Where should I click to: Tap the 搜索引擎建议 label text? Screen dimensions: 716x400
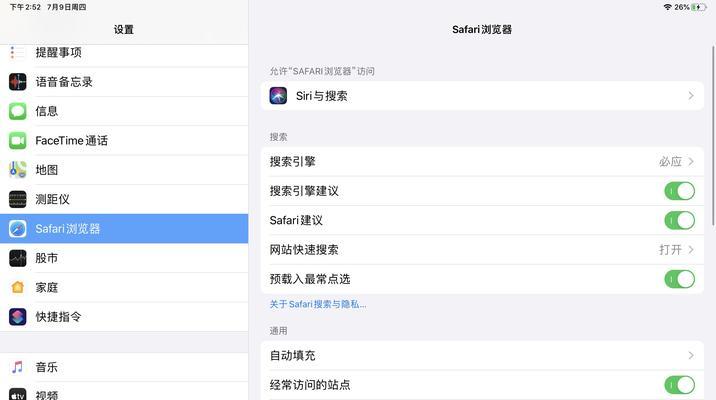click(304, 191)
